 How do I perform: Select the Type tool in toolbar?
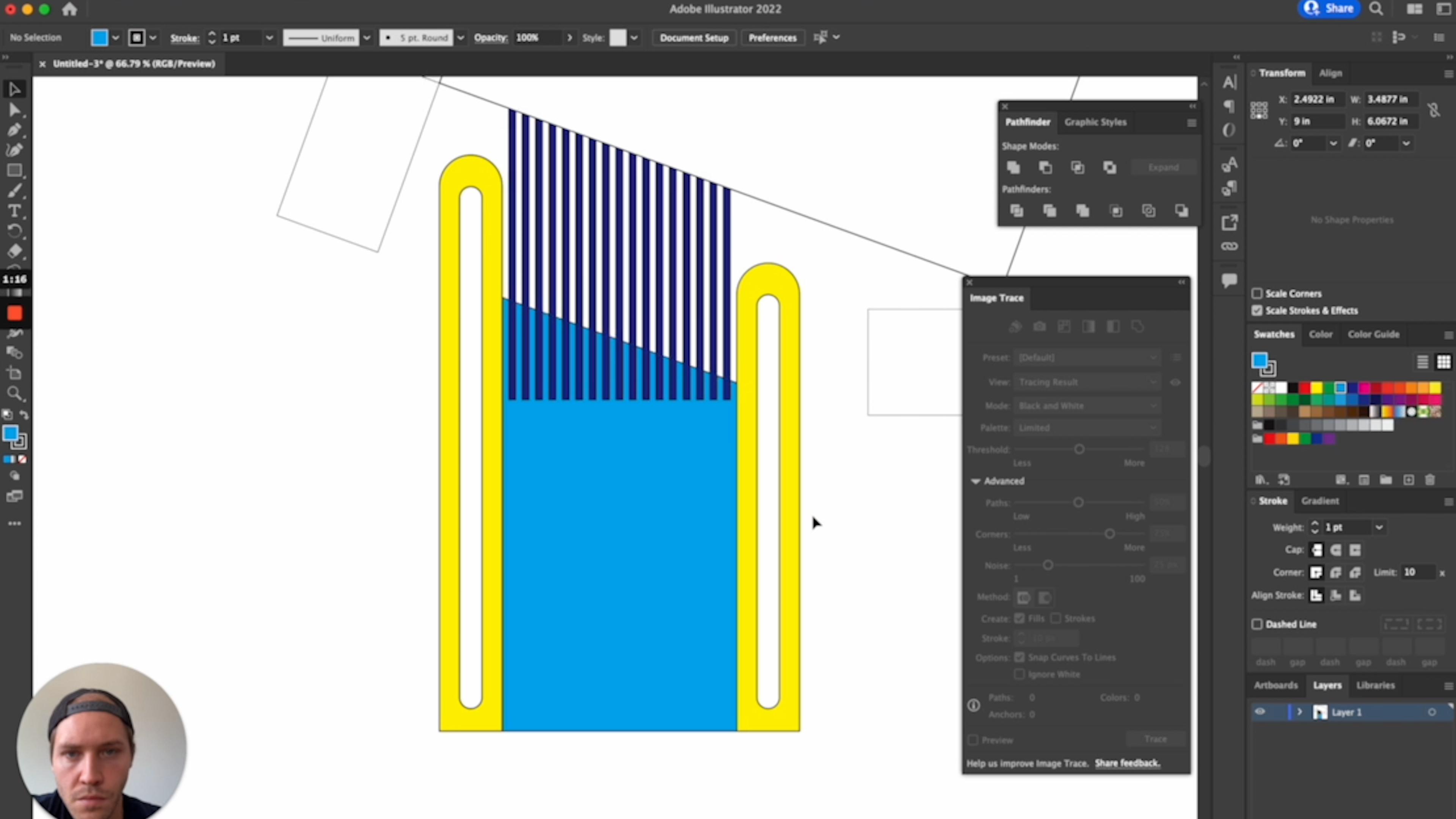(x=14, y=211)
